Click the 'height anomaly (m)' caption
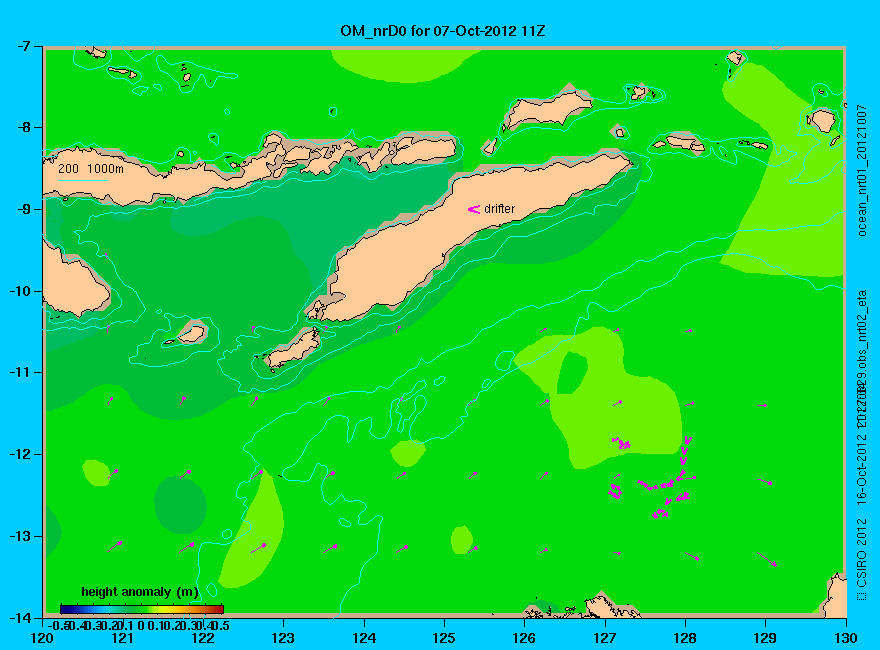880x650 pixels. tap(140, 592)
